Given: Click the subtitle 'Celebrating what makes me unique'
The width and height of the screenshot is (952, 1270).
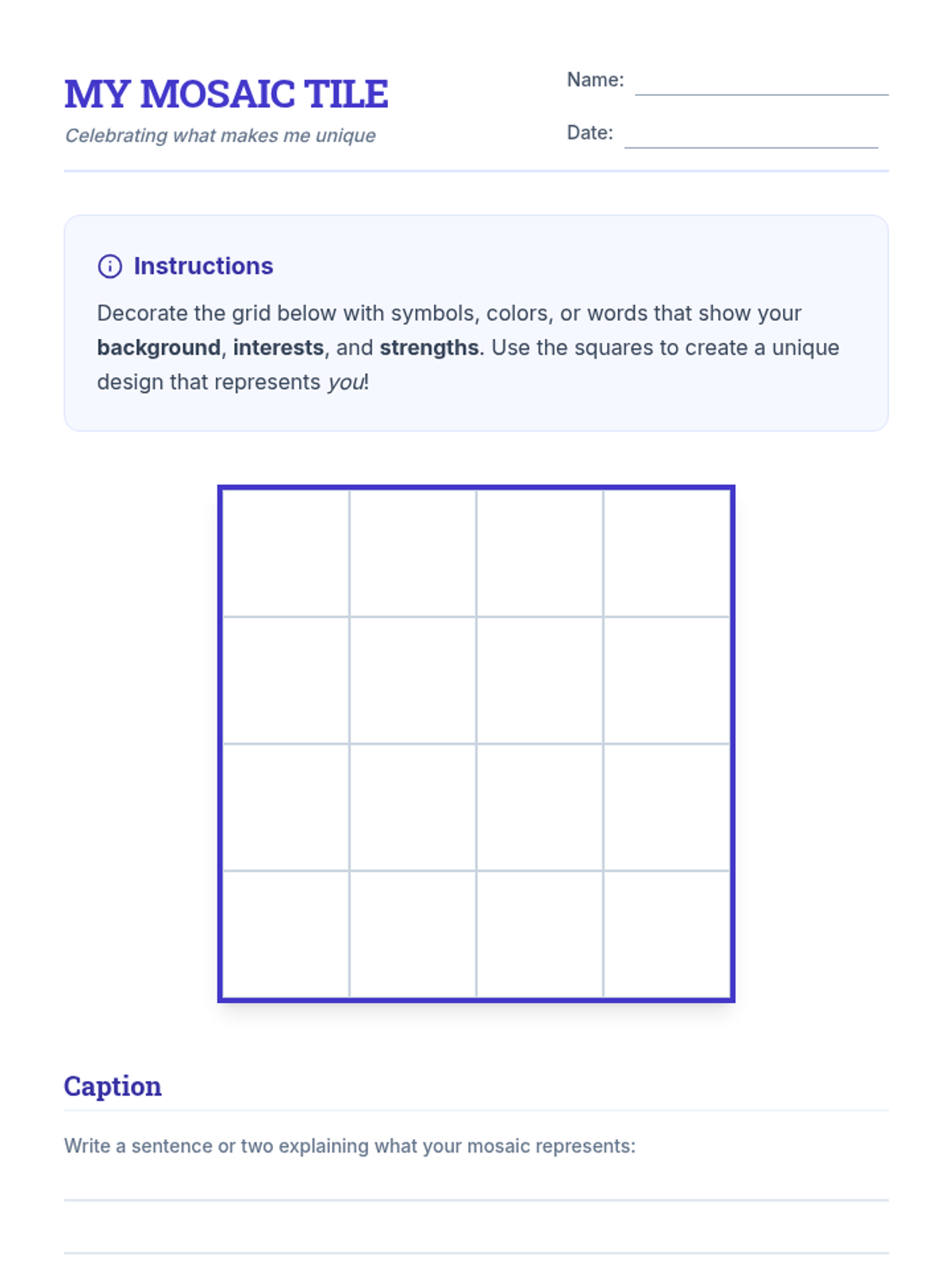Looking at the screenshot, I should (220, 136).
